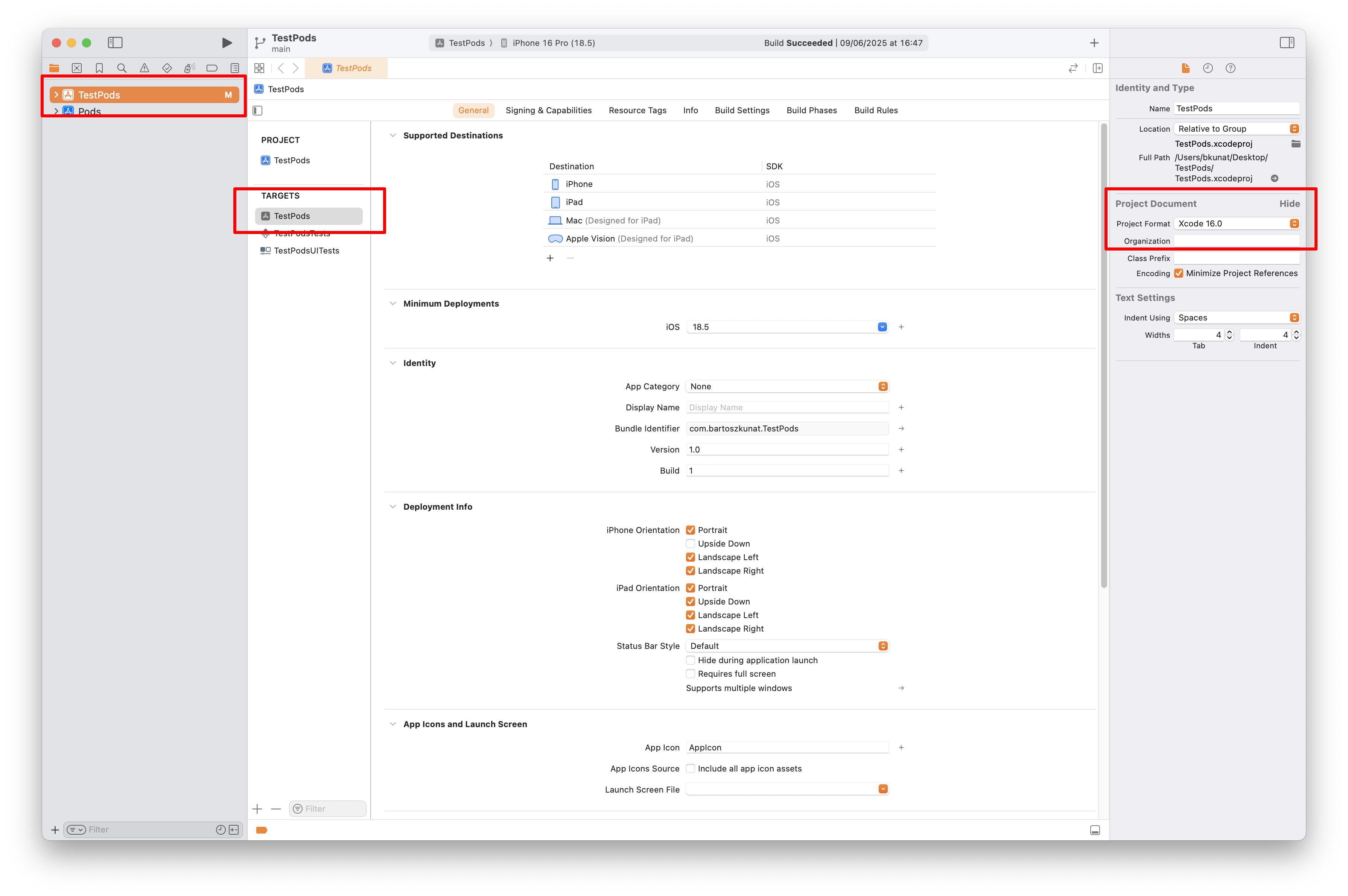Switch to Build Rules tab
The width and height of the screenshot is (1348, 896).
click(x=876, y=110)
